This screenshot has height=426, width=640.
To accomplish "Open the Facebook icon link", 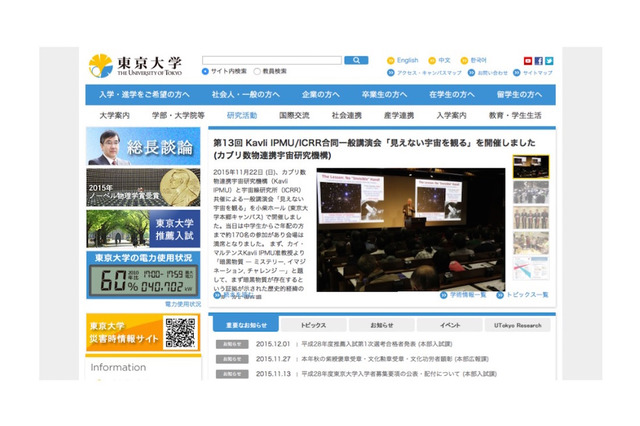I will coord(538,61).
